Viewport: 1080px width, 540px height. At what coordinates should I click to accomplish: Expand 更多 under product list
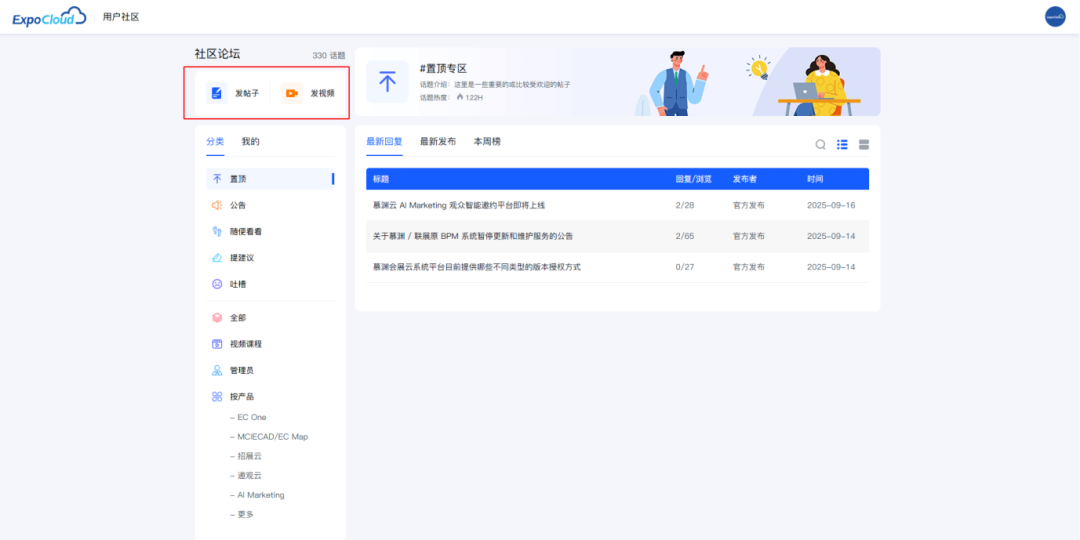click(x=245, y=514)
